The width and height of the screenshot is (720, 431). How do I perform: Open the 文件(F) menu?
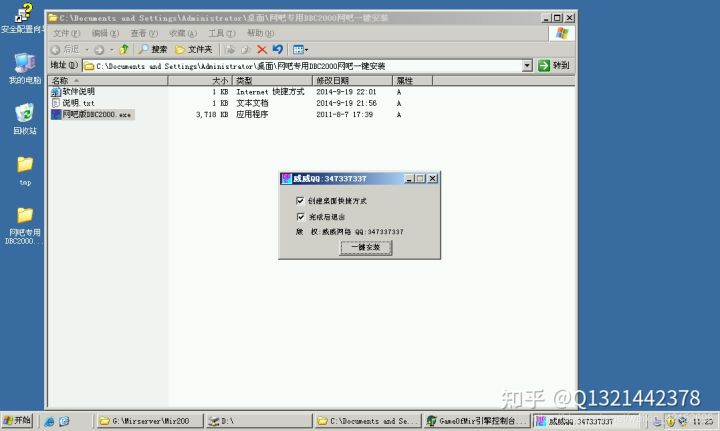point(66,33)
